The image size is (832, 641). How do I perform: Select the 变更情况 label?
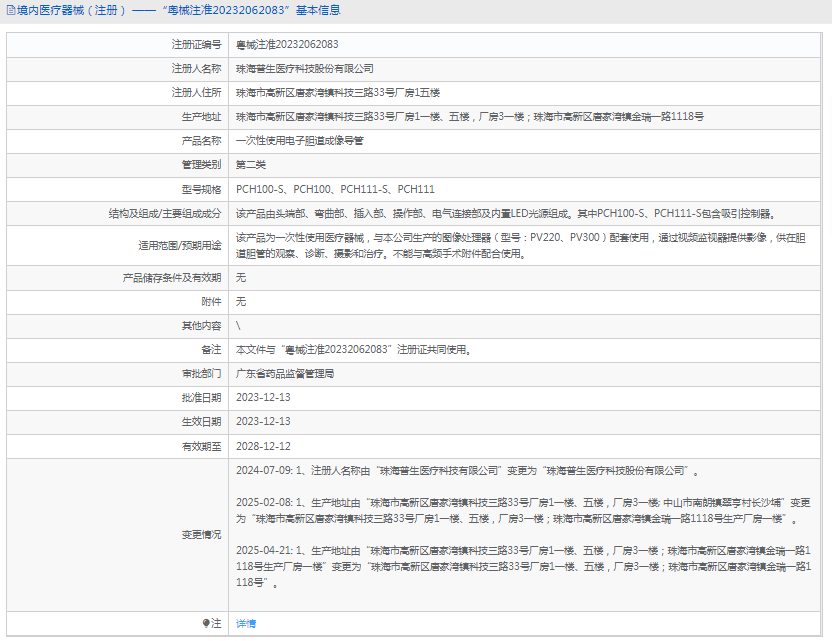202,534
